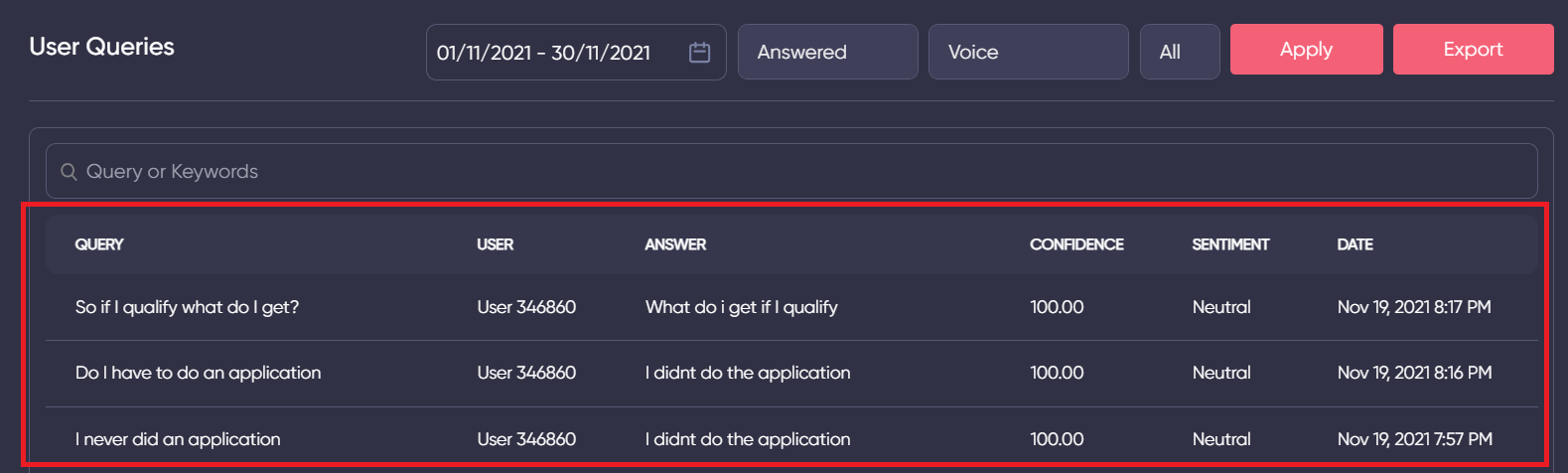Sort by the CONFIDENCE column header
This screenshot has width=1568, height=473.
[1076, 244]
